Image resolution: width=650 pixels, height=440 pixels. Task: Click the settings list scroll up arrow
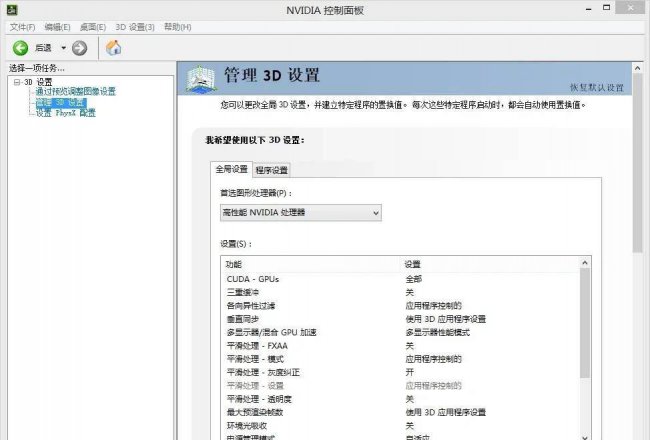point(585,263)
